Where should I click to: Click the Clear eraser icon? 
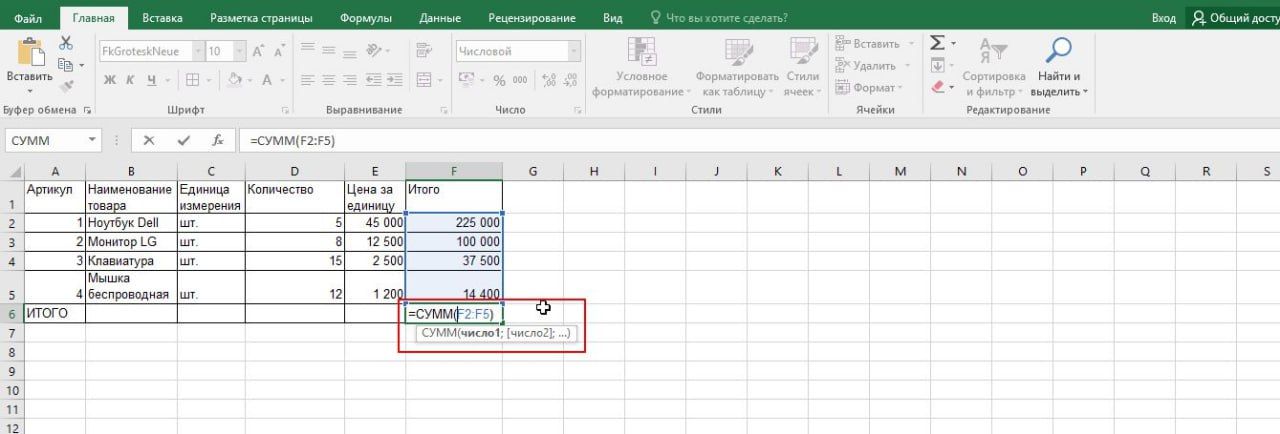(937, 87)
